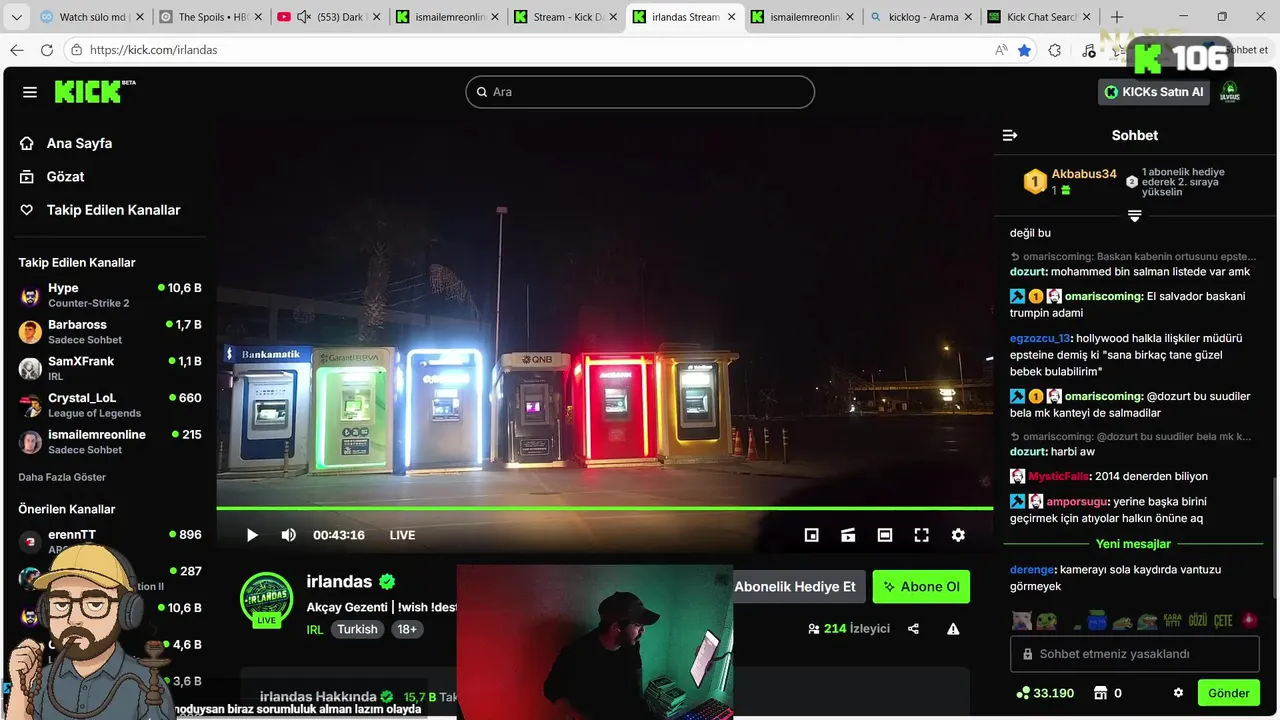This screenshot has width=1280, height=720.
Task: Open the Ana Sayfa home page
Action: click(66, 143)
